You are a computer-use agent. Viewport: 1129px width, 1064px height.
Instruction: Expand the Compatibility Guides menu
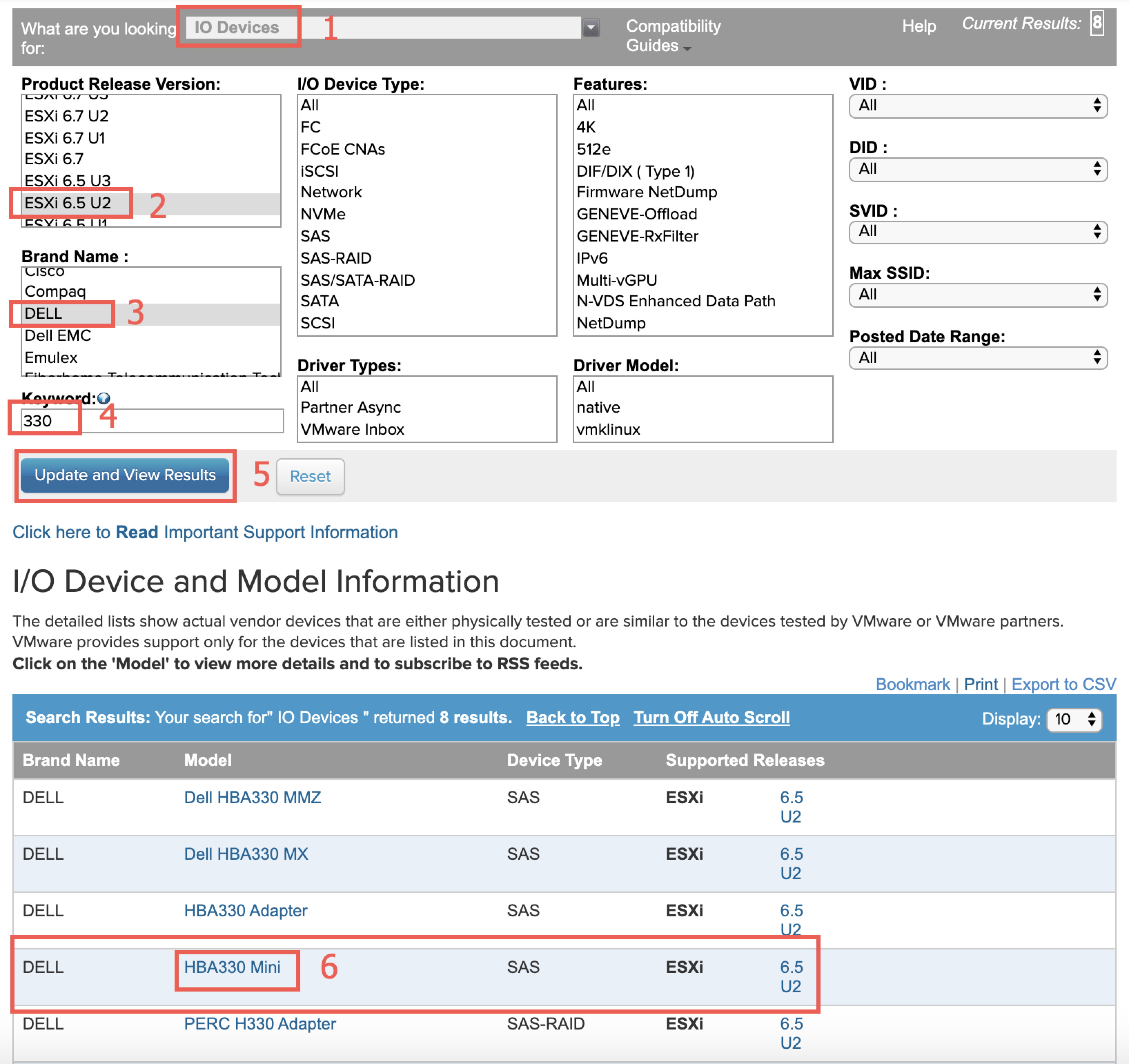click(673, 36)
